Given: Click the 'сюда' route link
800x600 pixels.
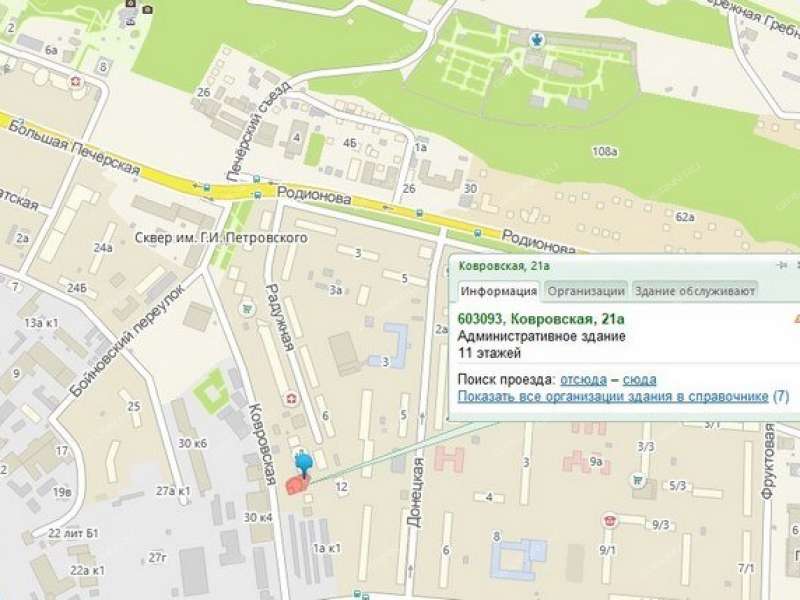Looking at the screenshot, I should 639,379.
